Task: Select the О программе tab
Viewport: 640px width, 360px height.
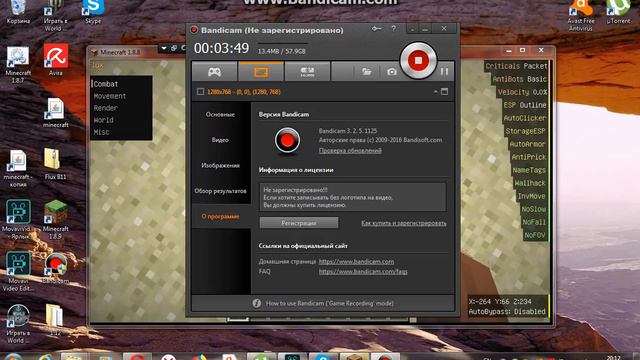Action: pos(220,217)
